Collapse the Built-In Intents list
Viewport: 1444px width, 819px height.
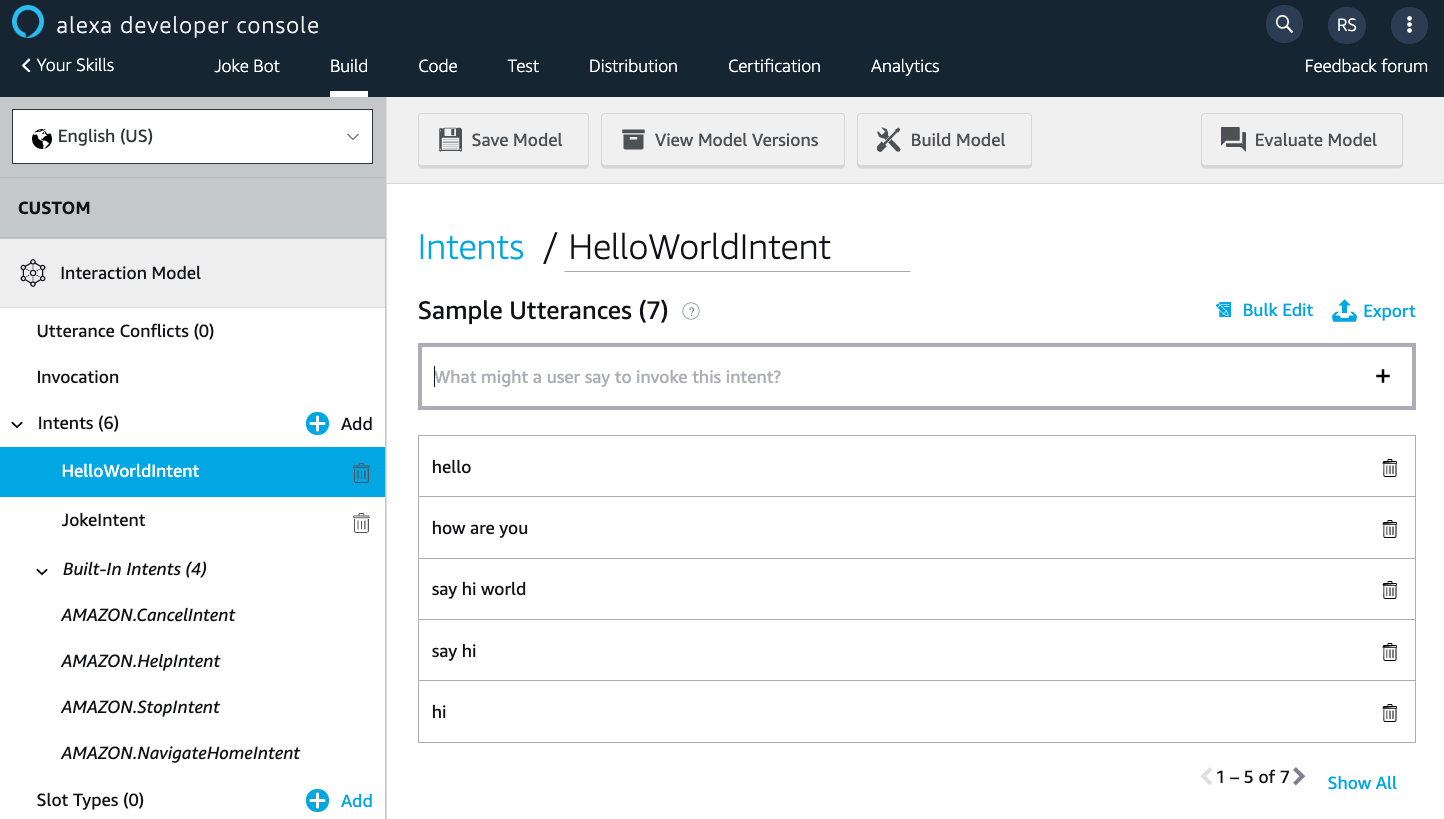coord(41,571)
